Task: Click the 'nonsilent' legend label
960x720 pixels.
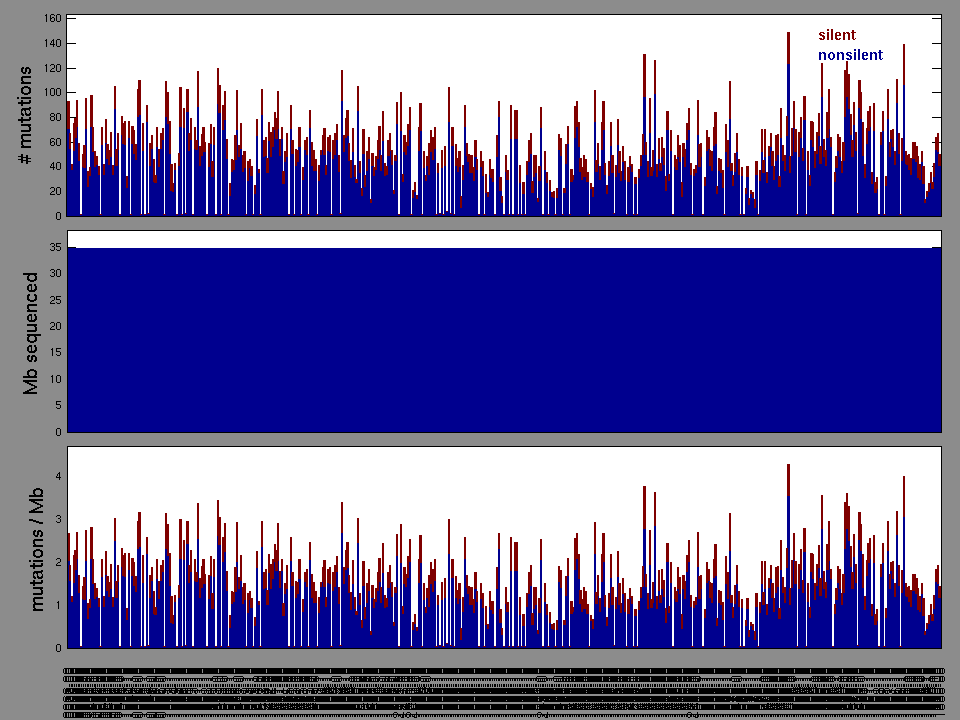Action: tap(850, 55)
